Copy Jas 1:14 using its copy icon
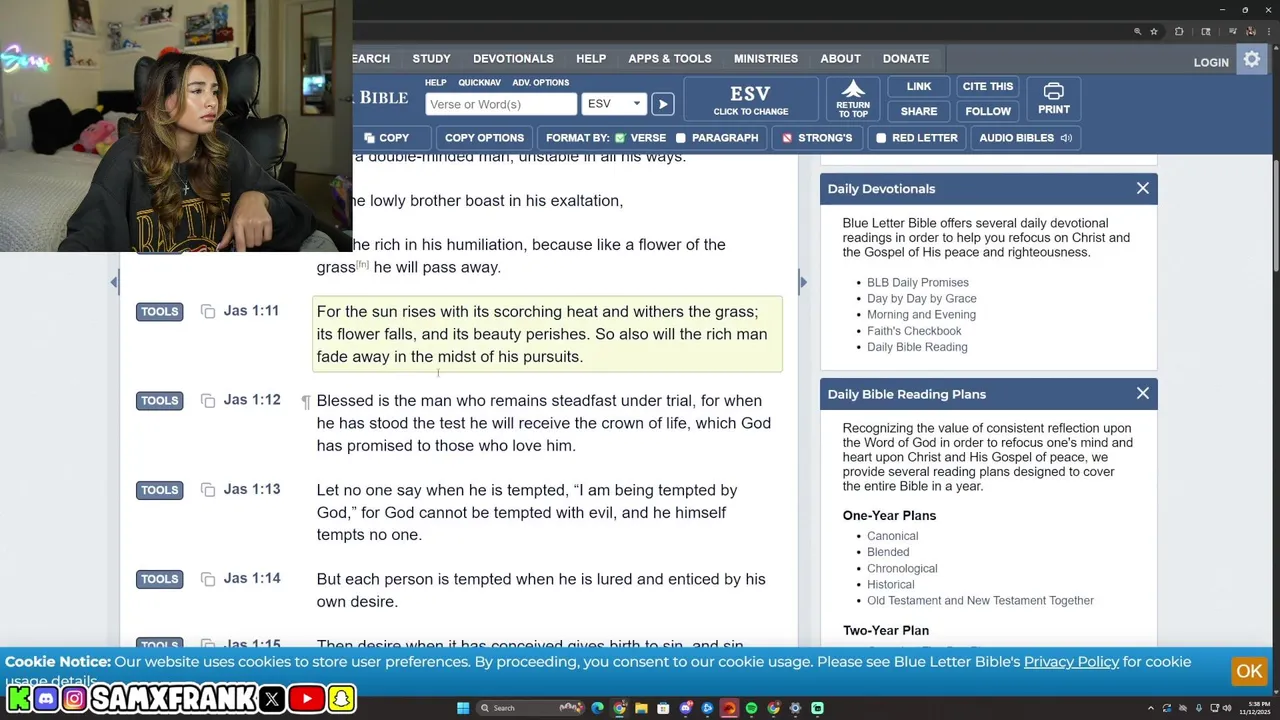Screen dimensions: 1280x720 208,579
